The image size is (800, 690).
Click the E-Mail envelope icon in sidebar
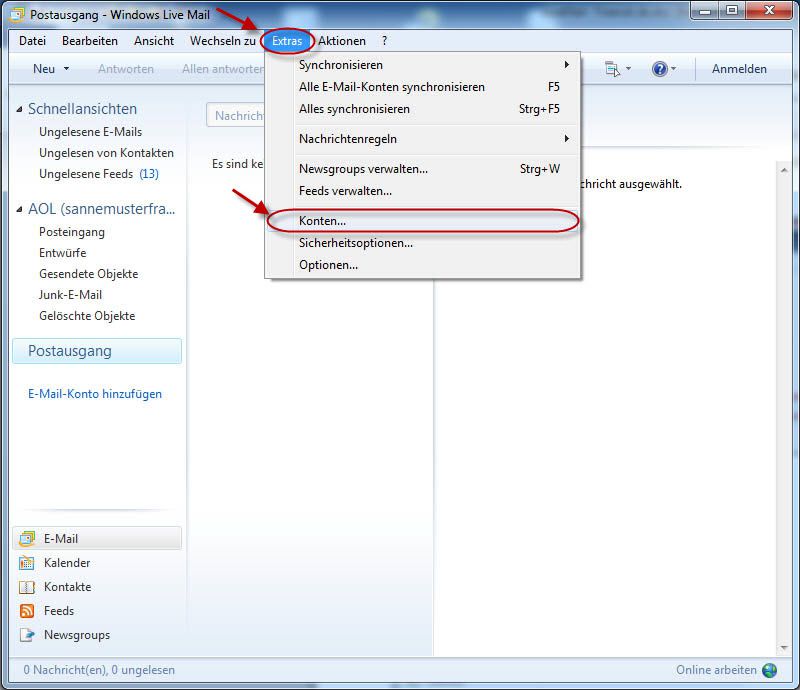click(27, 539)
